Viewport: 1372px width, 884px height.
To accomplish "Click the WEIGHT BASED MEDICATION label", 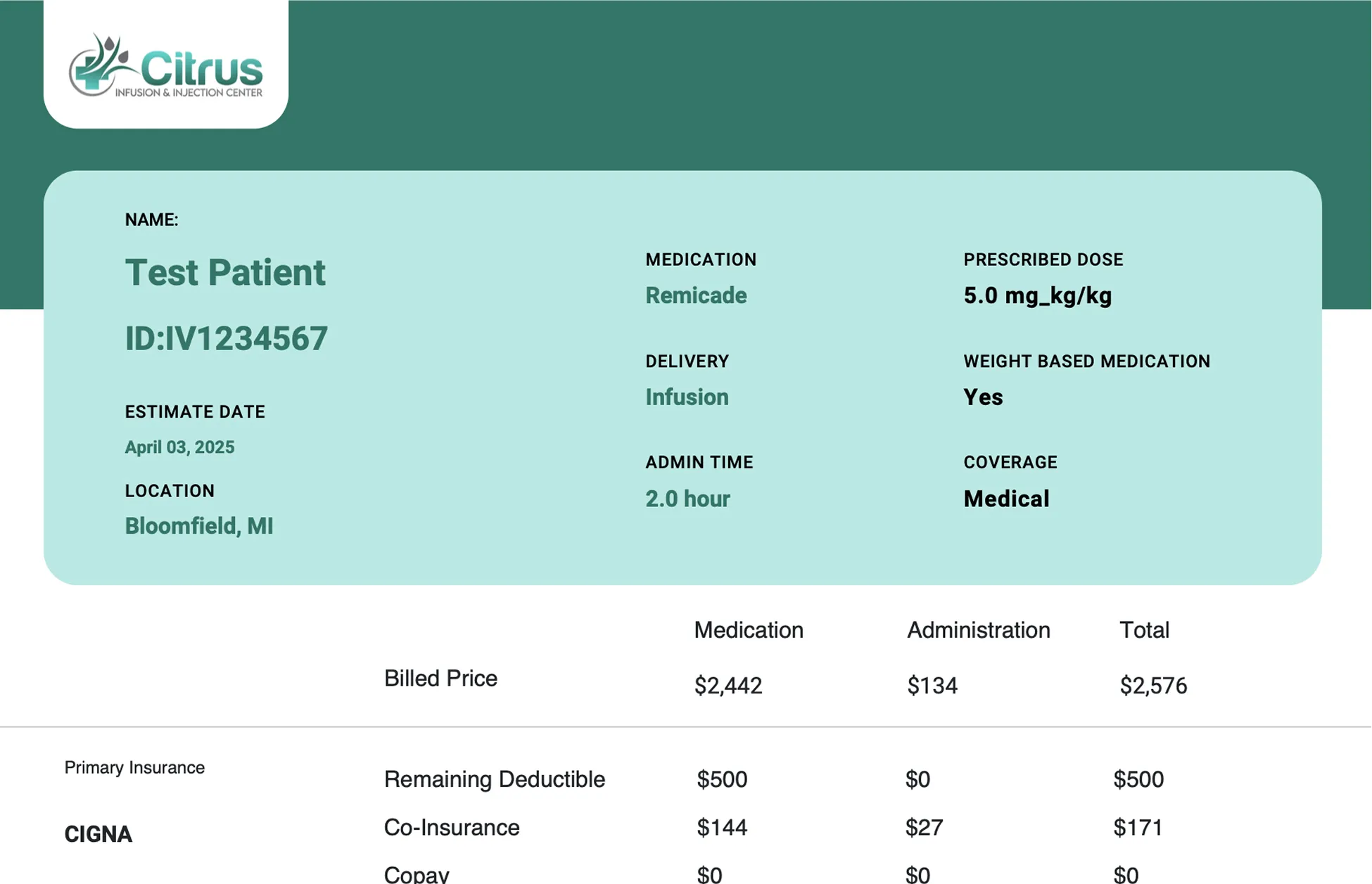I will pyautogui.click(x=1087, y=361).
